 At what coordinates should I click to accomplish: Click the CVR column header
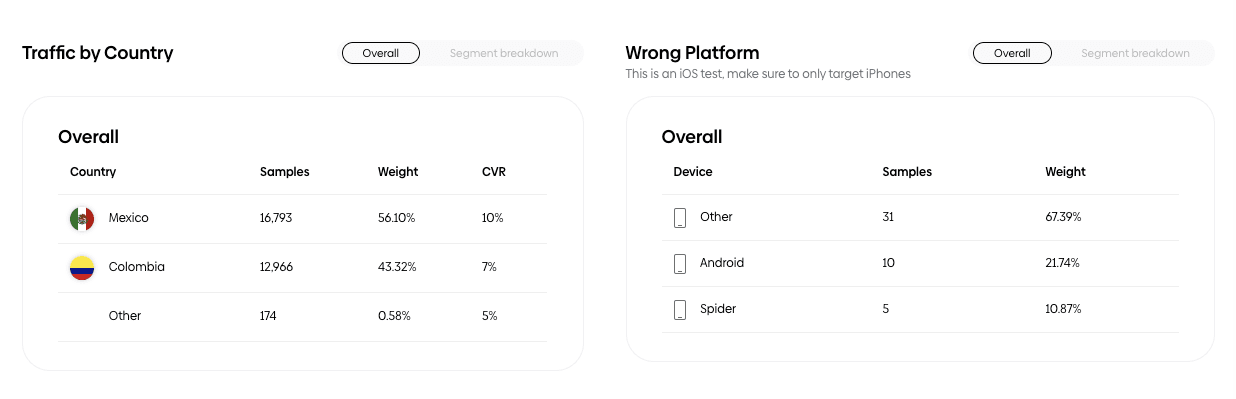[x=494, y=172]
